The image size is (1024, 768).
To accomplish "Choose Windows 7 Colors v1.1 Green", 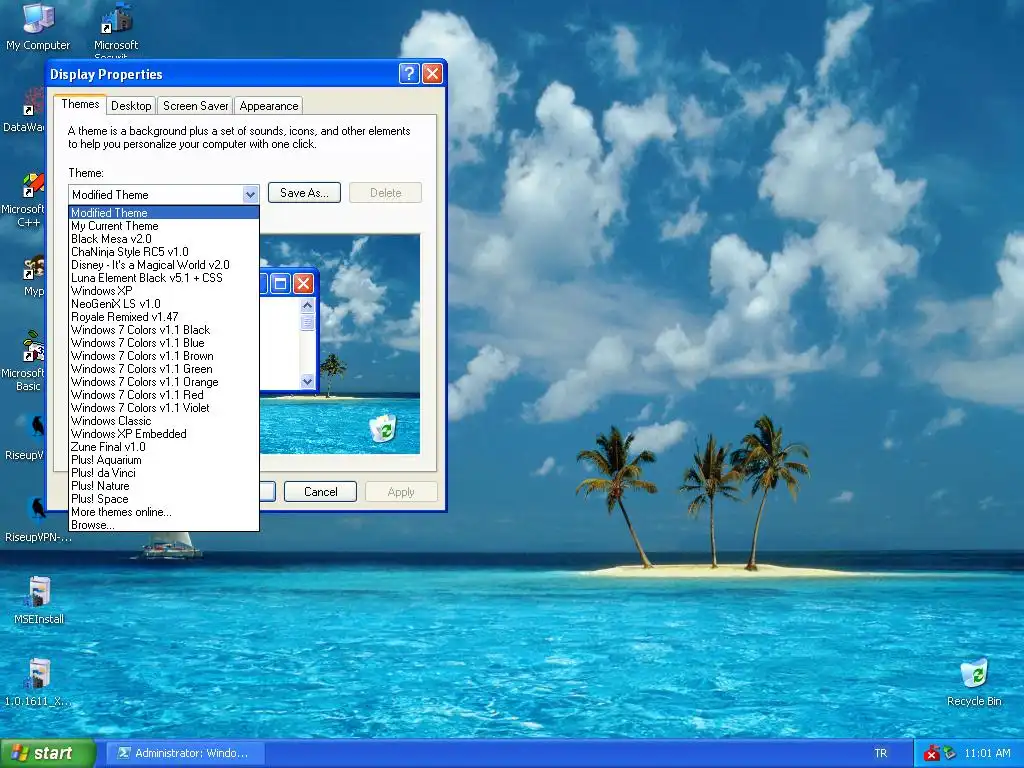I will point(164,369).
